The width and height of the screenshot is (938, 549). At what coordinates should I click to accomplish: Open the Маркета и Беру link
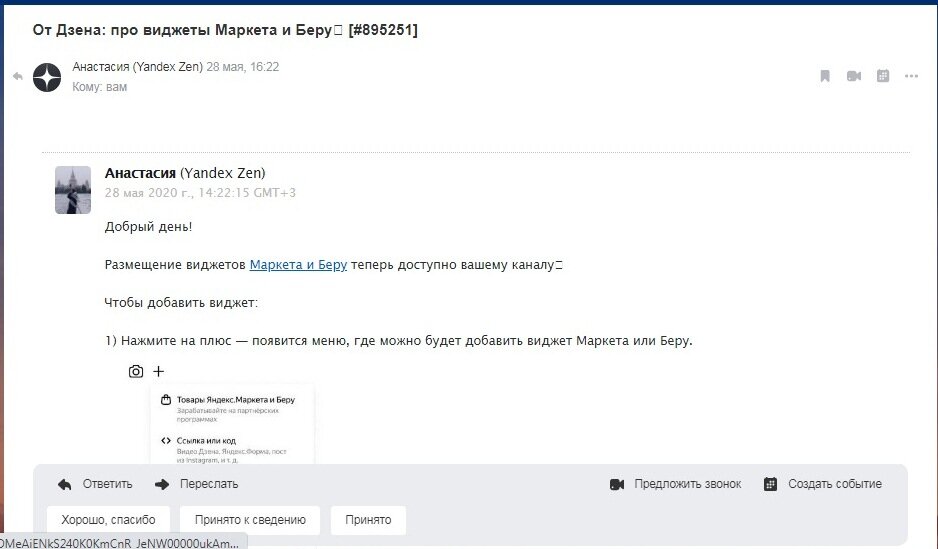298,264
